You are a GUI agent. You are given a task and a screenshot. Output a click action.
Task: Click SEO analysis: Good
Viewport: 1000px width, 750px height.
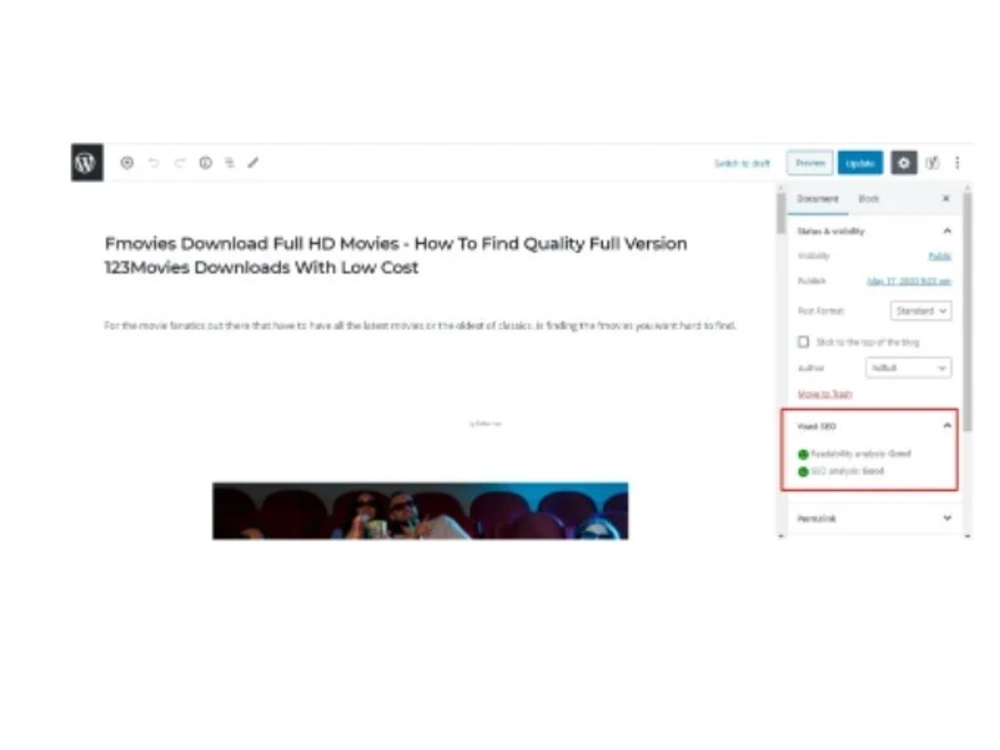tap(841, 471)
